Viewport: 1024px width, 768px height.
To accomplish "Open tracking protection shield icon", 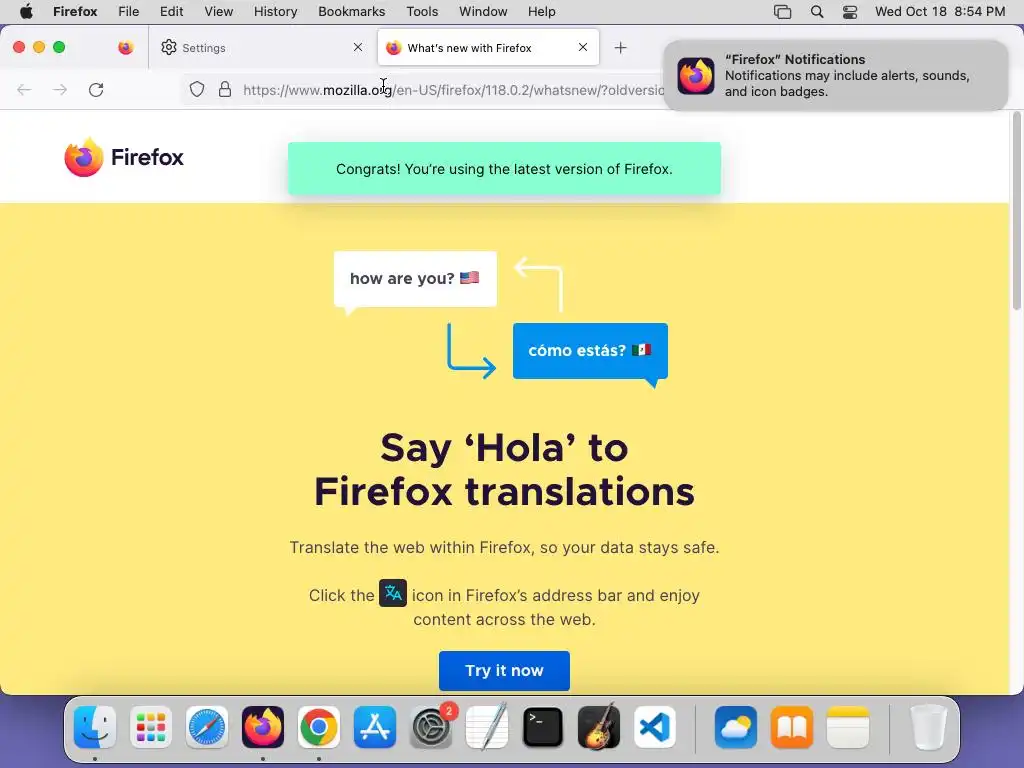I will [x=197, y=89].
